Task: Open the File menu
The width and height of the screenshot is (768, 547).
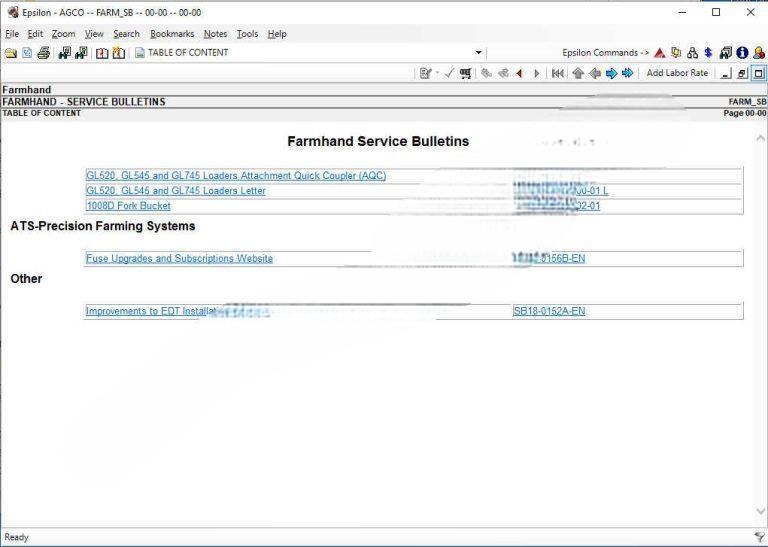Action: [x=12, y=34]
